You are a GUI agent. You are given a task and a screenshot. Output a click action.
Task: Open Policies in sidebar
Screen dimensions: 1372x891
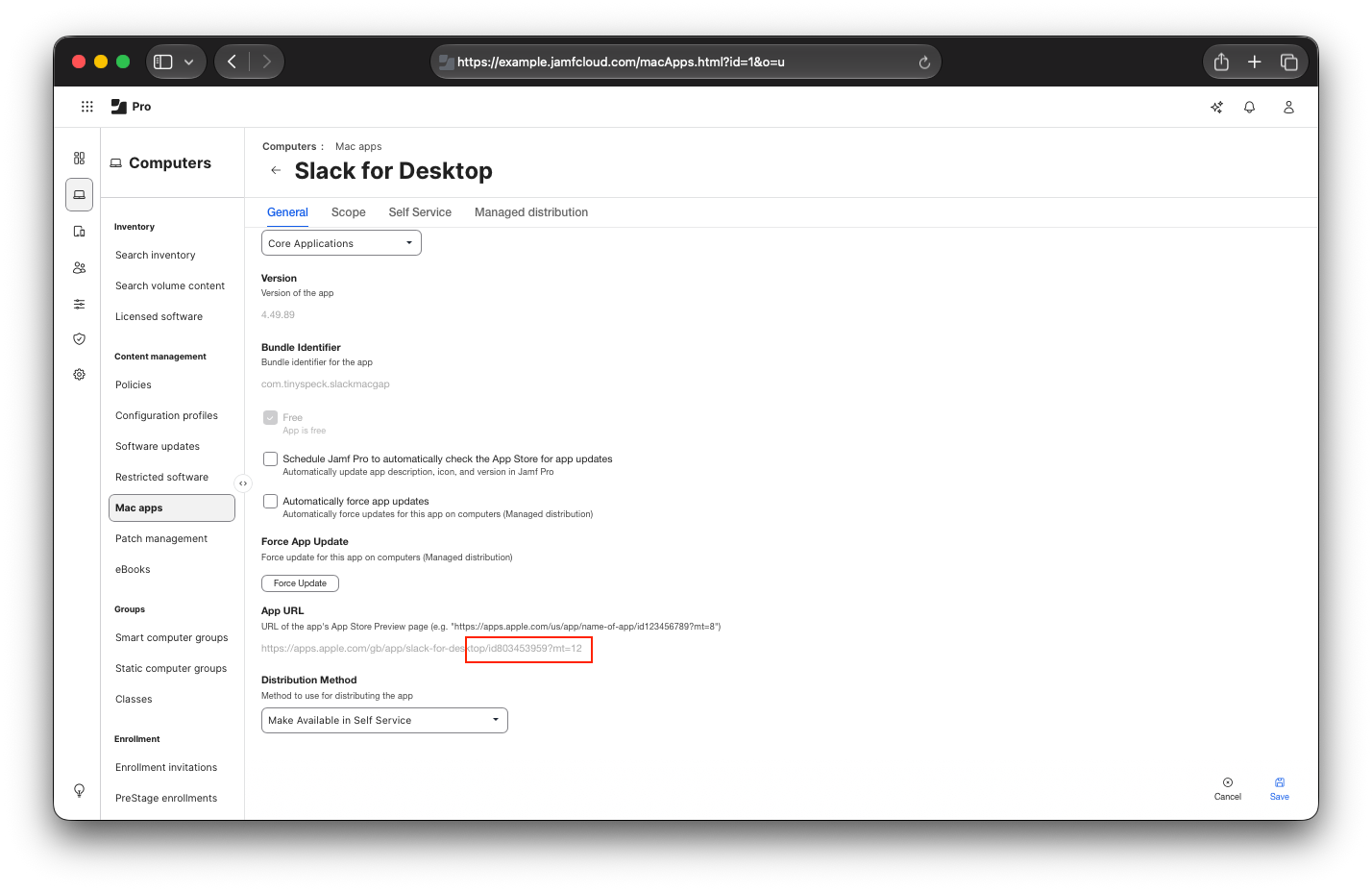134,384
